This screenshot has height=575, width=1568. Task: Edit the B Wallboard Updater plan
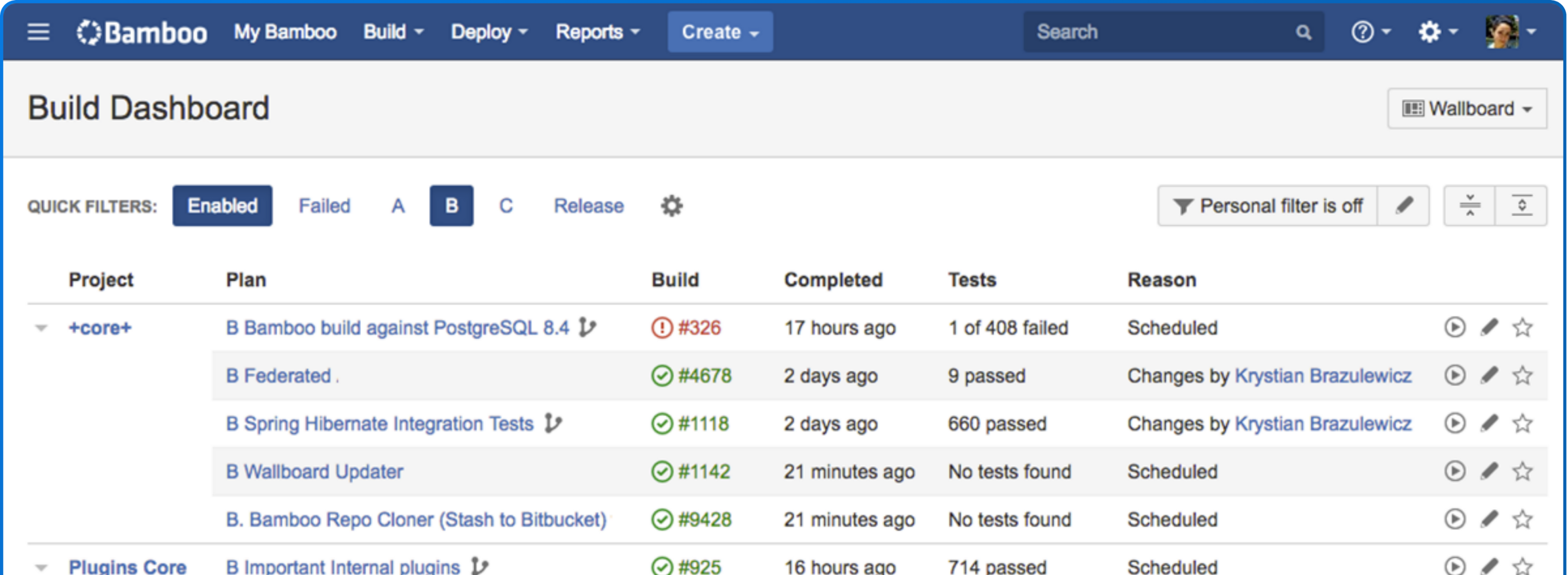click(x=1489, y=471)
